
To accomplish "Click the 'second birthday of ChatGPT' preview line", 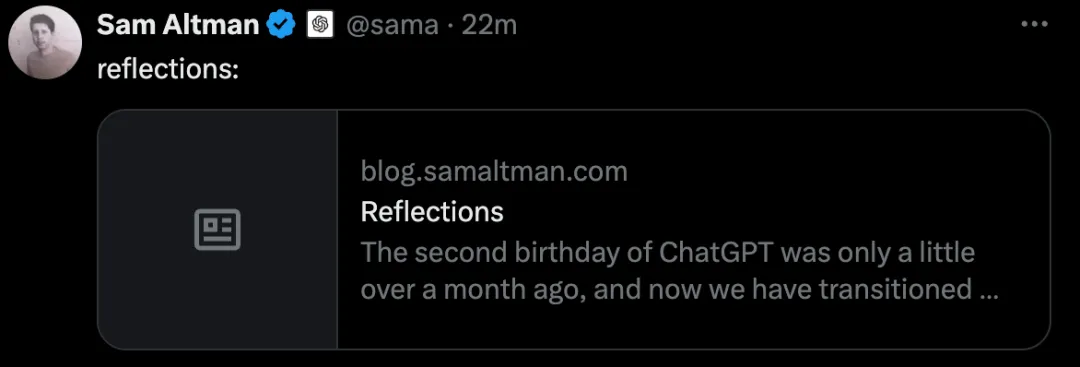I will (x=668, y=252).
